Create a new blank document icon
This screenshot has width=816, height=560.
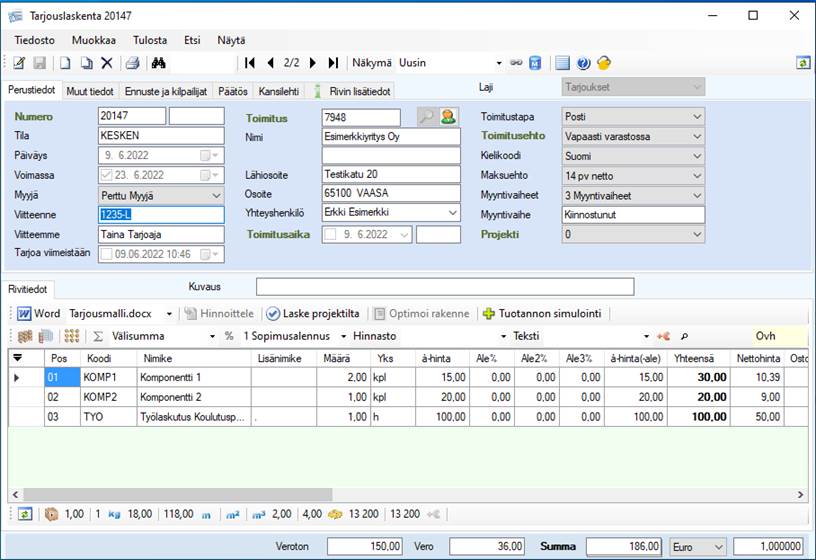pos(65,63)
